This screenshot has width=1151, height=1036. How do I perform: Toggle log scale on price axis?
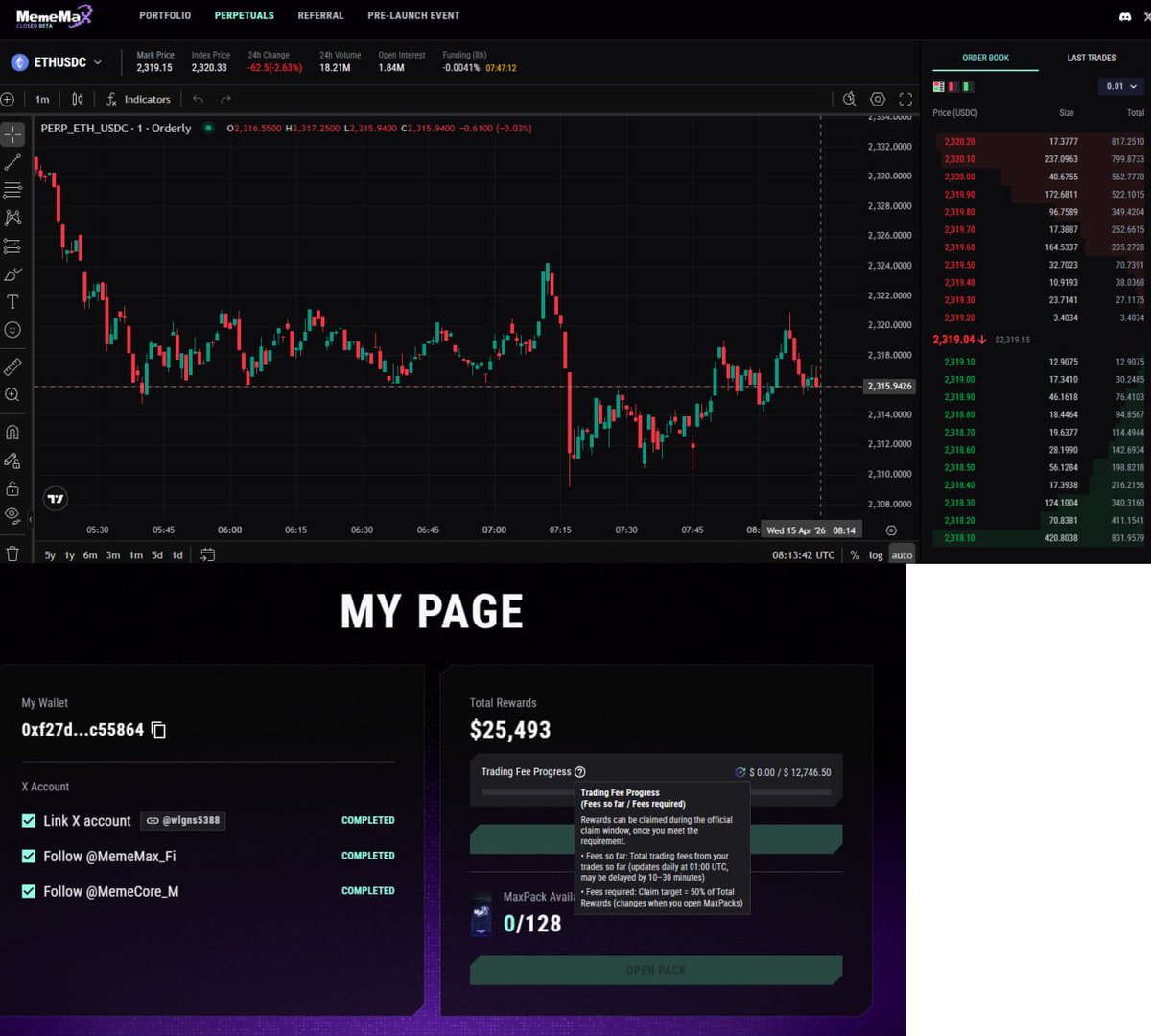[x=876, y=555]
